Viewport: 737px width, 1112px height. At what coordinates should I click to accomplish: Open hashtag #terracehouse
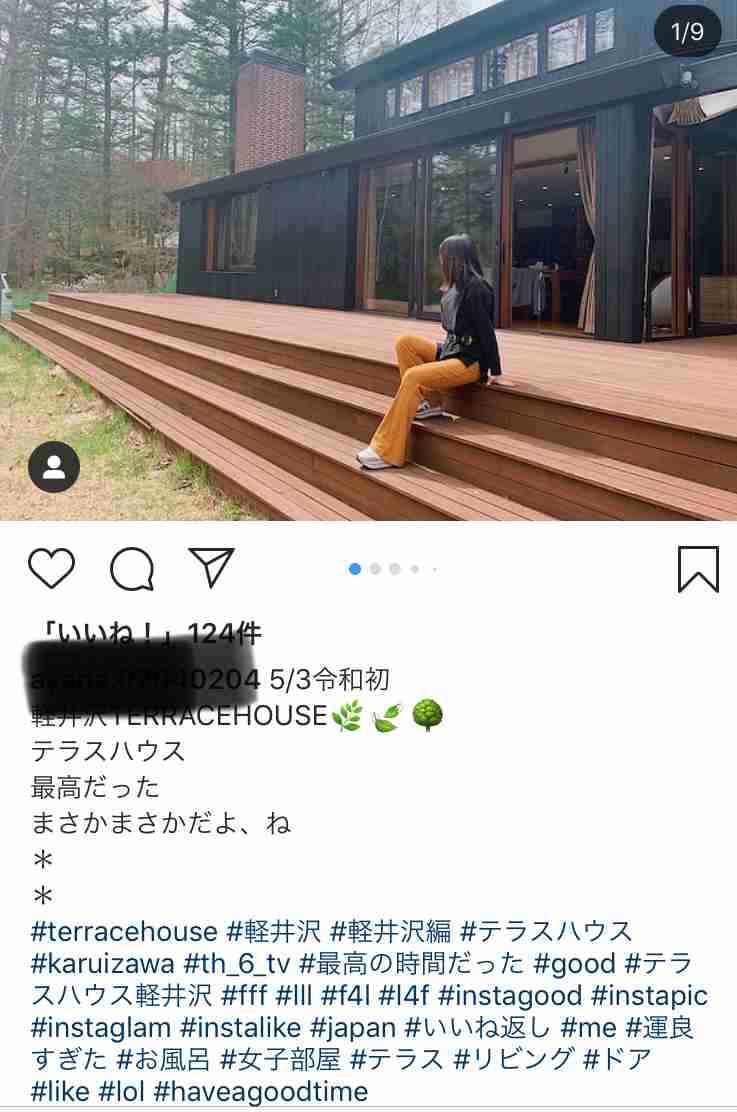(x=124, y=931)
